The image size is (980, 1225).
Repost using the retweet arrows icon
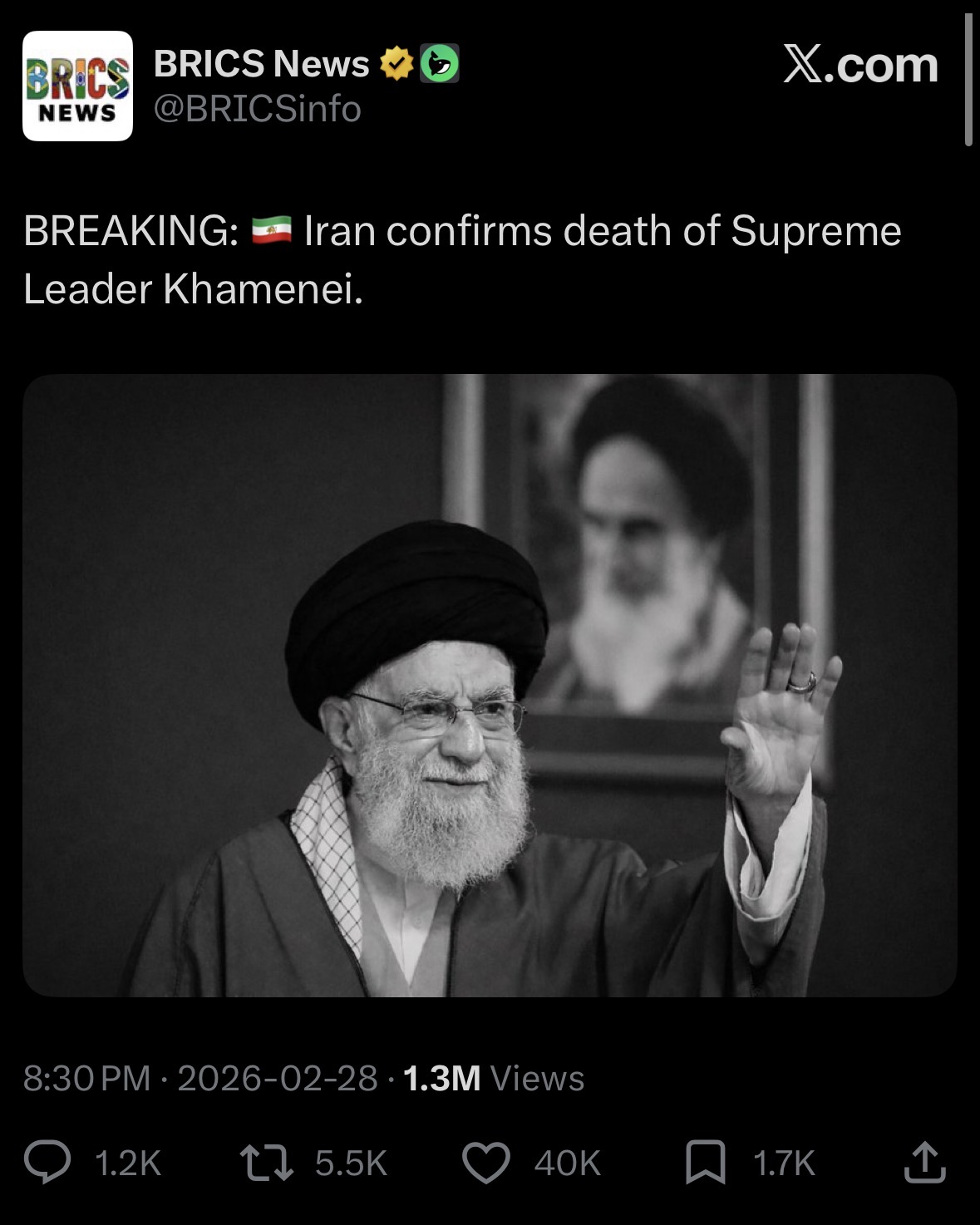click(x=266, y=1163)
